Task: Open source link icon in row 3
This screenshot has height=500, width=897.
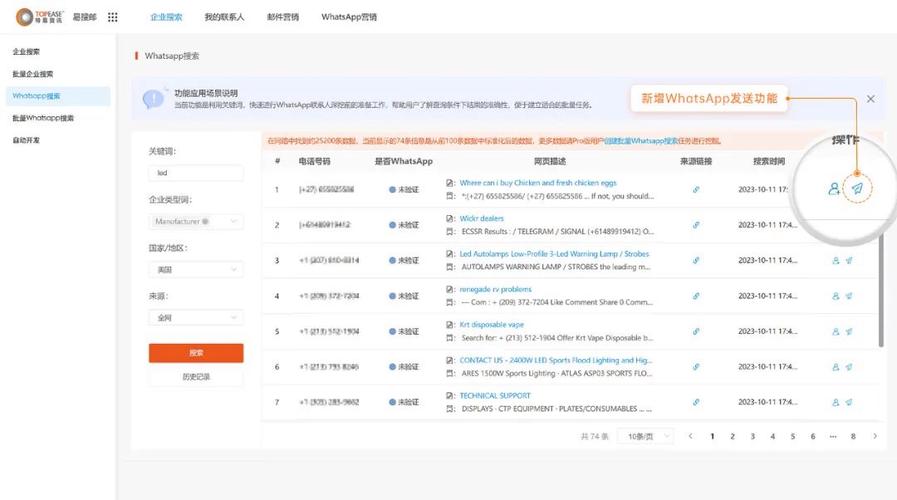Action: click(696, 260)
